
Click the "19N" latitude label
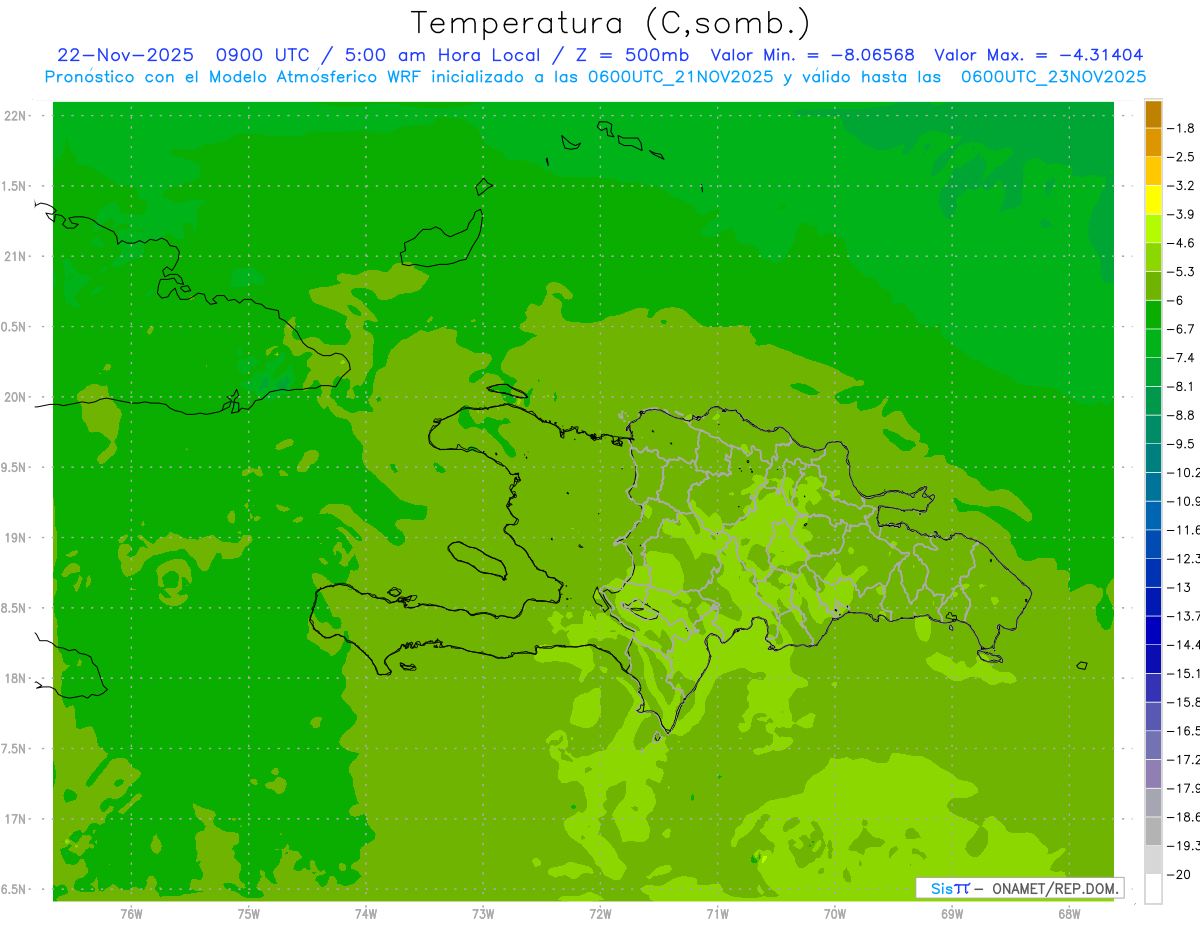click(16, 538)
